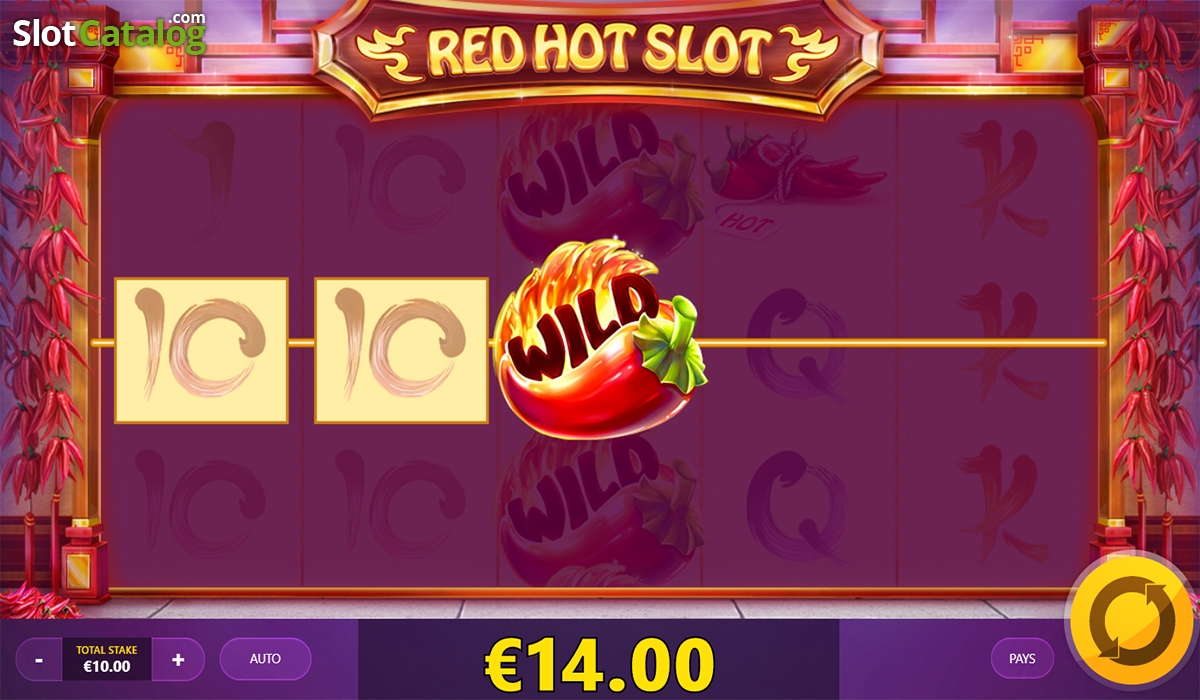Click the dimmed HOT chili pepper symbol

795,180
